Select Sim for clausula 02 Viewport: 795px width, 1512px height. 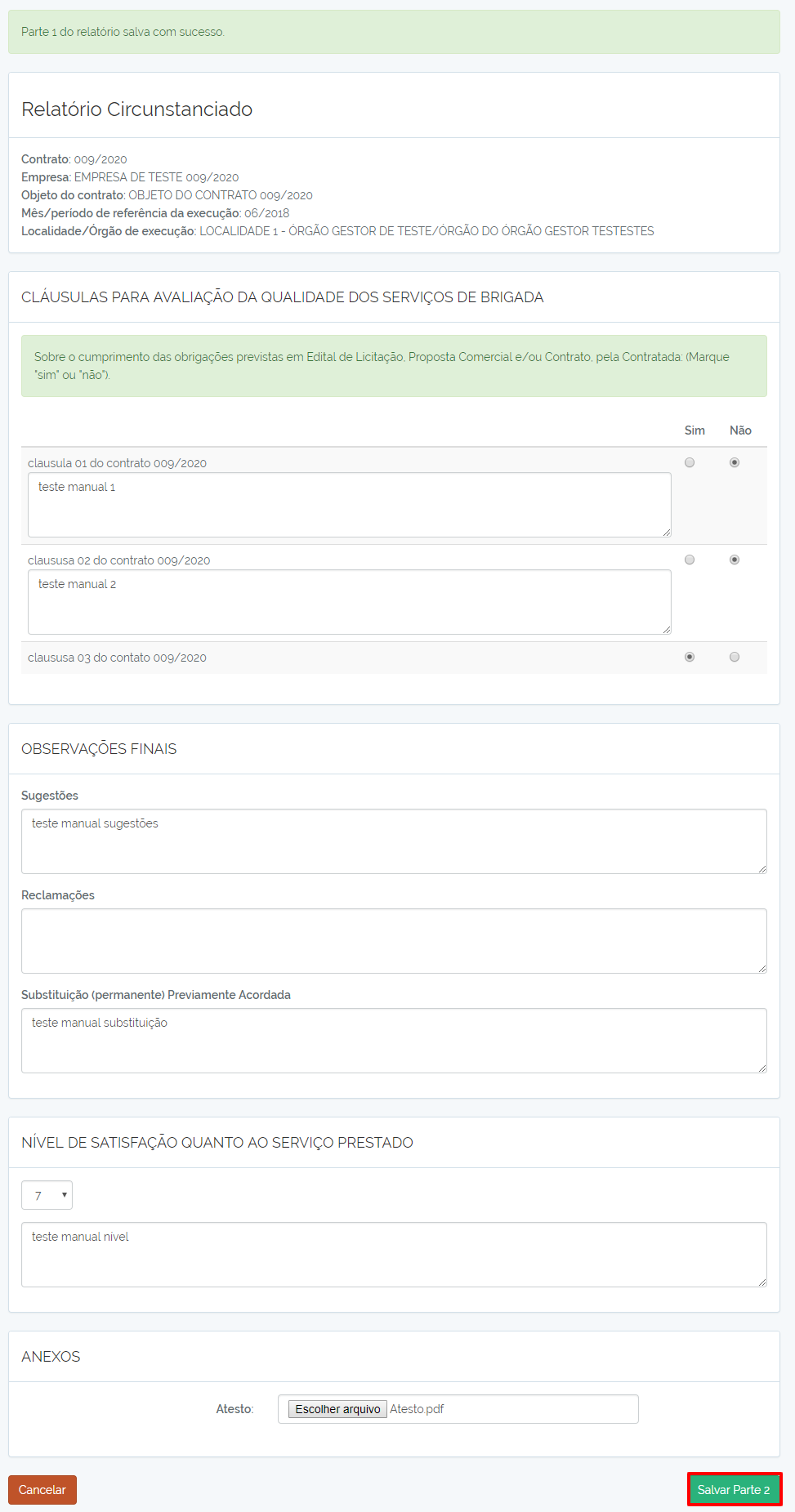tap(690, 560)
